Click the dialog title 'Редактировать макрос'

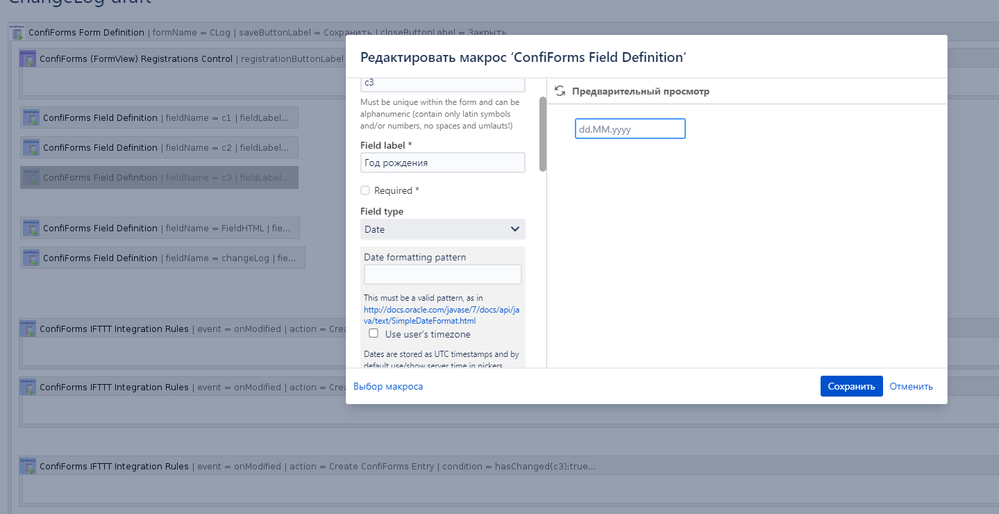point(523,57)
